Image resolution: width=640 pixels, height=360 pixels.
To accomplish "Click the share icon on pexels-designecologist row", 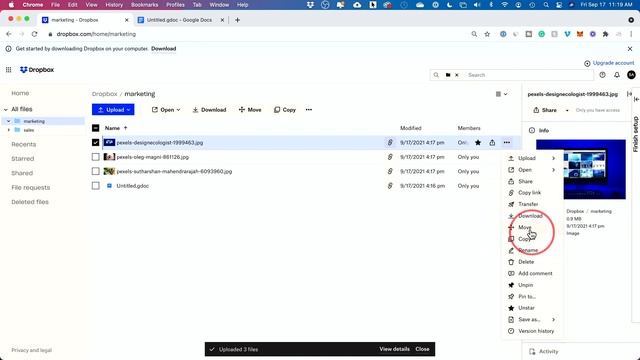I will click(x=492, y=142).
